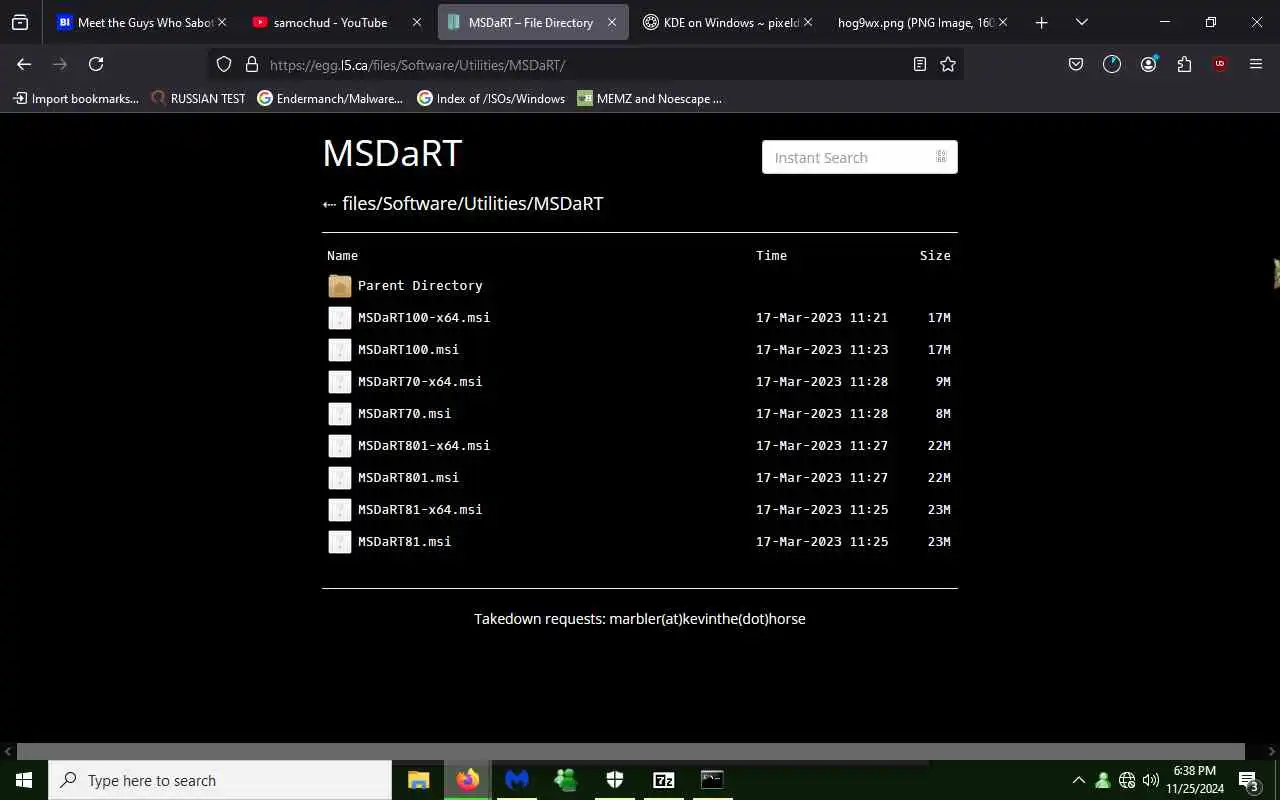Viewport: 1280px width, 800px height.
Task: Open the taskbar clock showing 6:38 PM
Action: [x=1194, y=780]
